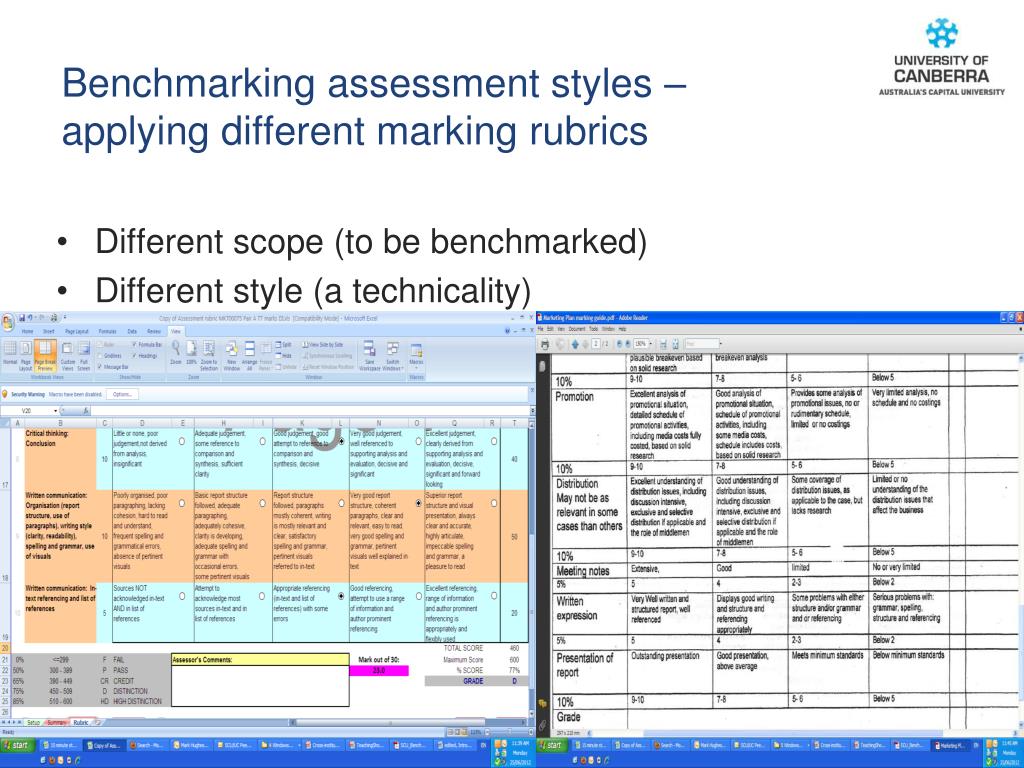
Task: Click the Excel Office button
Action: tap(8, 322)
